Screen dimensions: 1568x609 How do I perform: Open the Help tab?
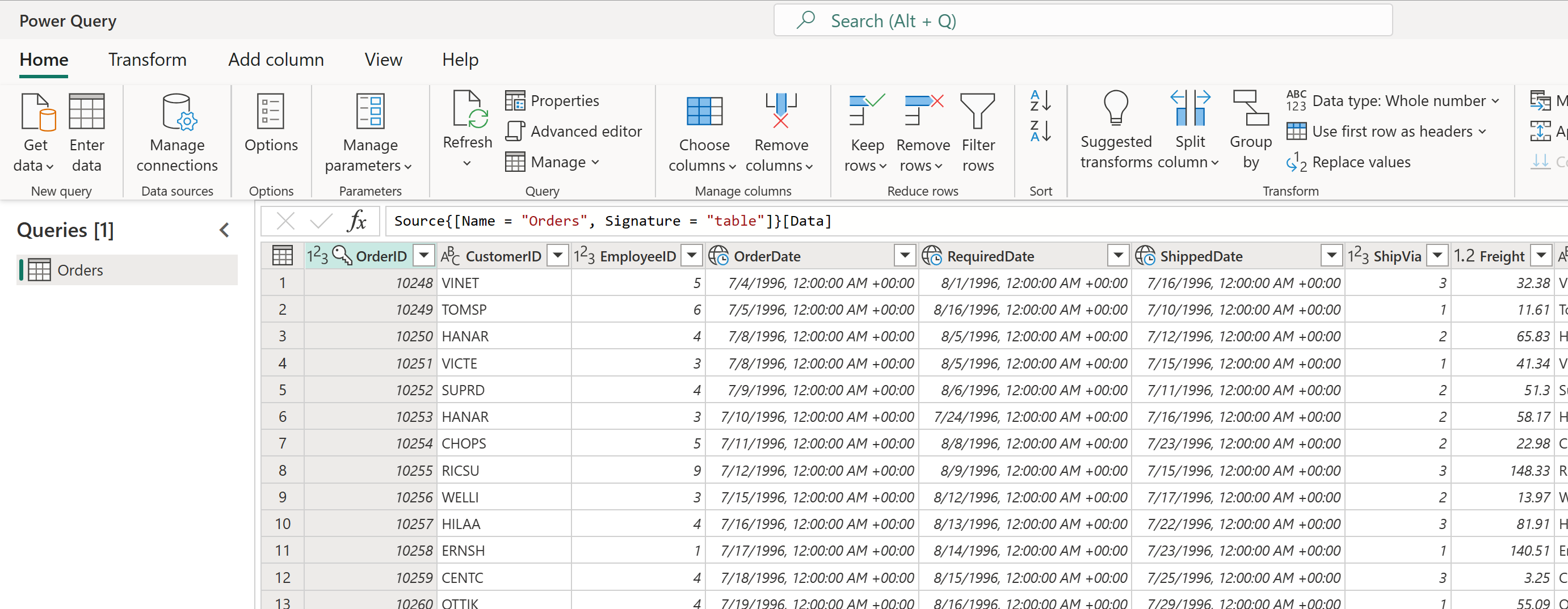[x=460, y=60]
